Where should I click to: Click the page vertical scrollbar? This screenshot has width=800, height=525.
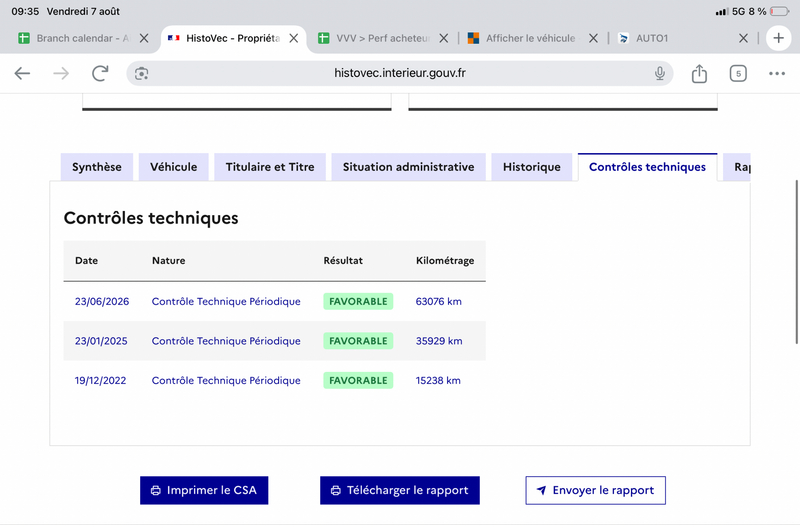coord(796,262)
